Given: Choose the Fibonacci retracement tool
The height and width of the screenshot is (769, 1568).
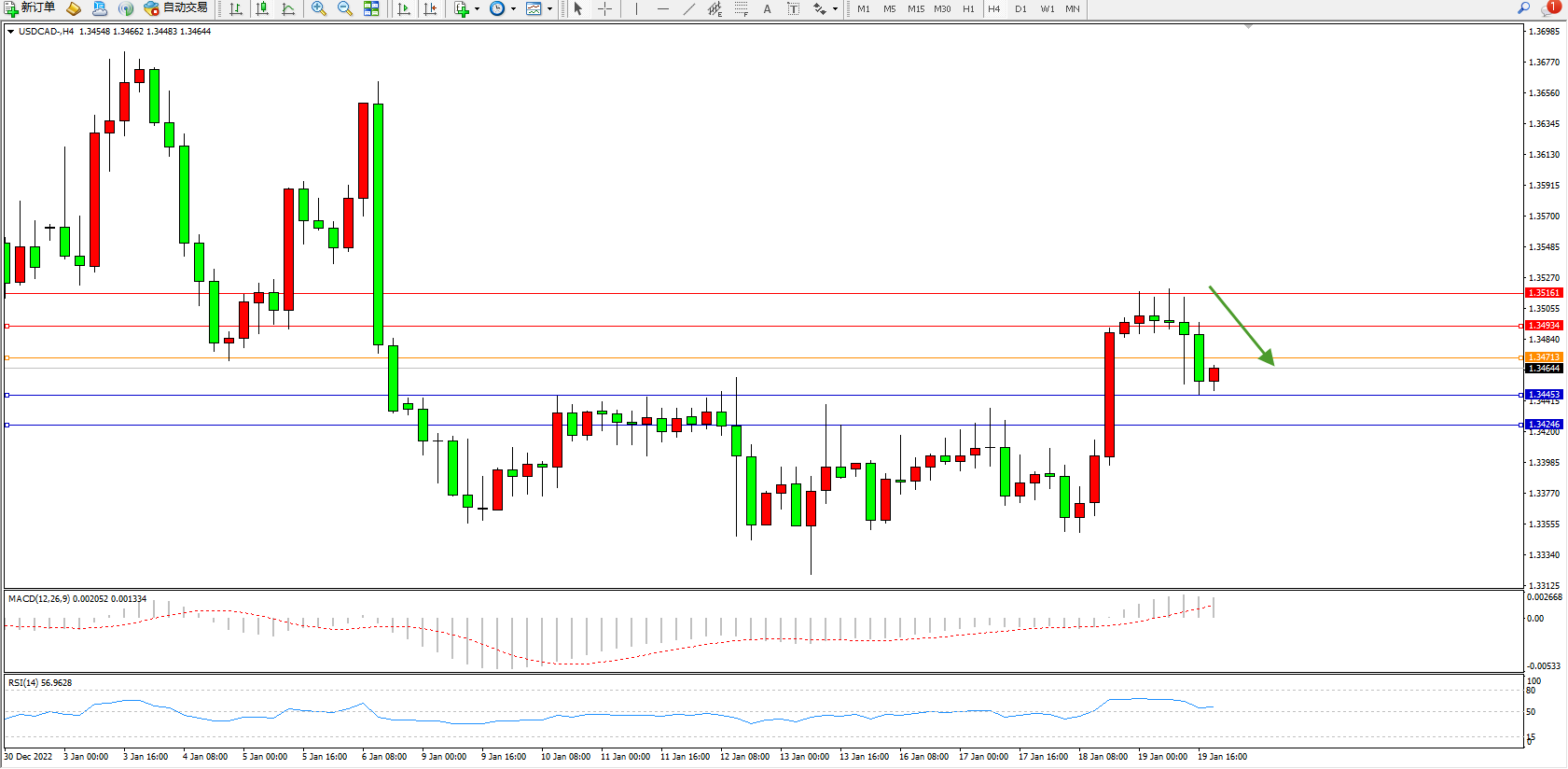Looking at the screenshot, I should (x=741, y=8).
